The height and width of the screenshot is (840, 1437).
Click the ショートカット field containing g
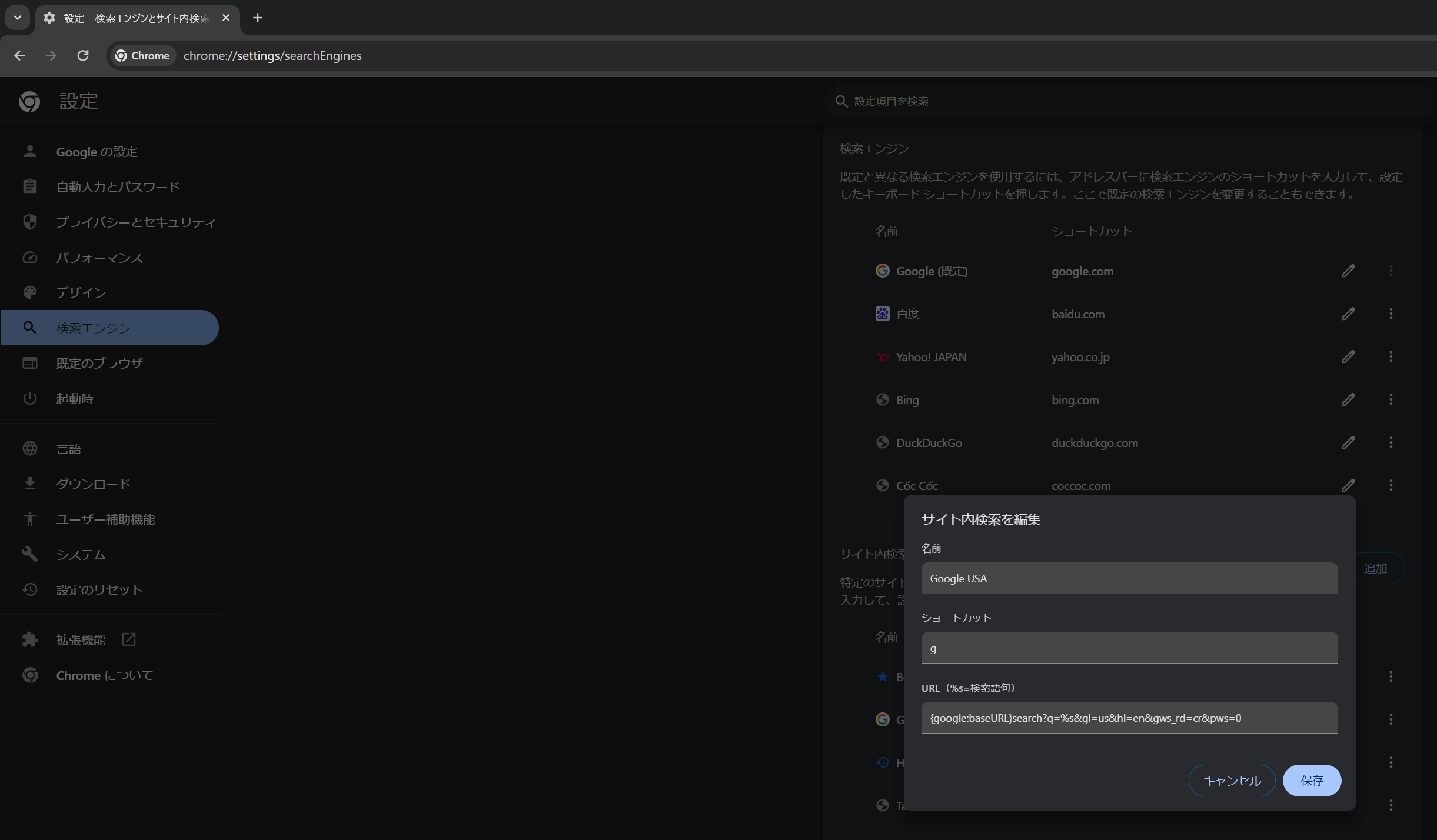1129,648
